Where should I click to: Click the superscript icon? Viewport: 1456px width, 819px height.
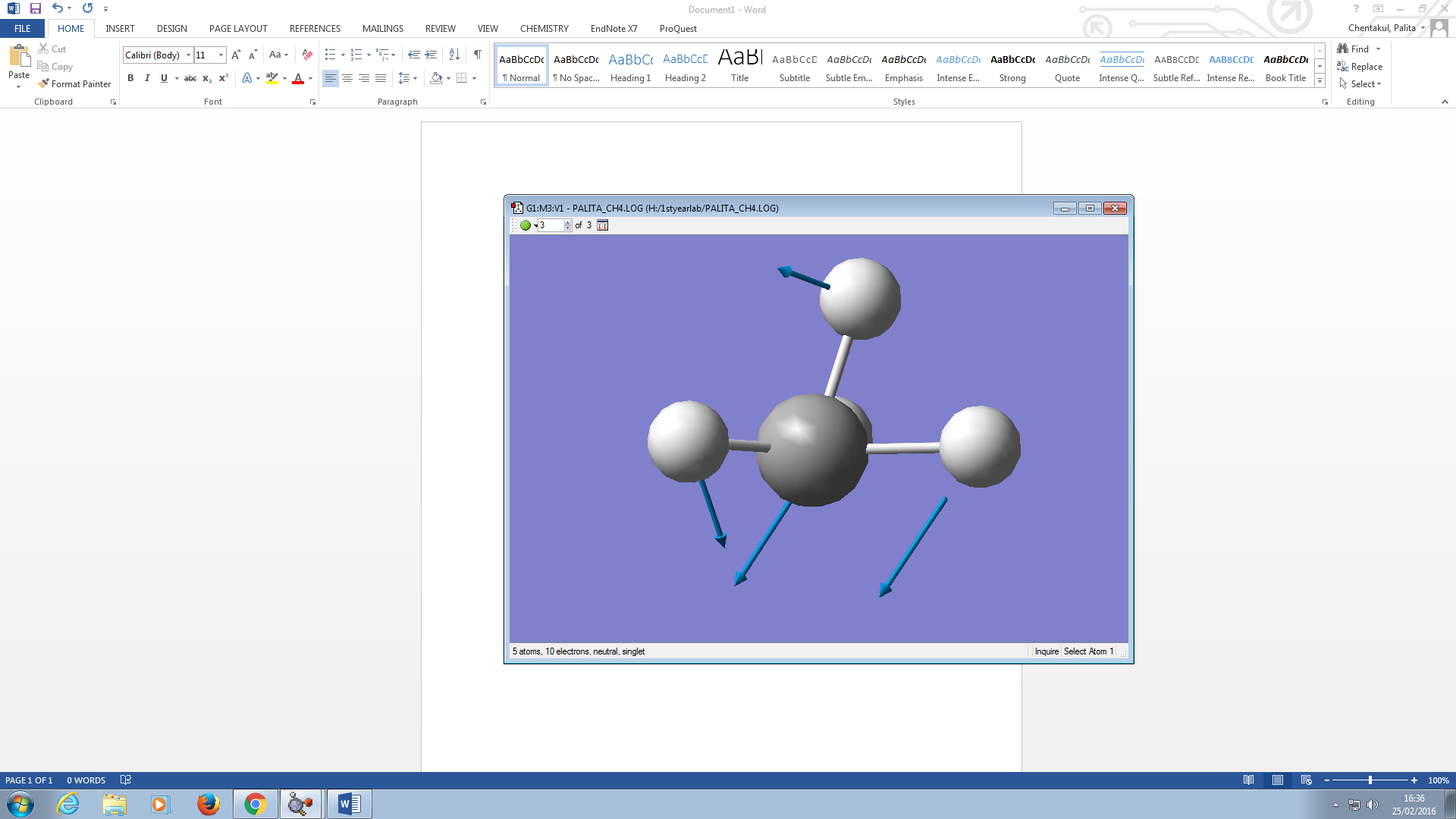click(x=224, y=78)
